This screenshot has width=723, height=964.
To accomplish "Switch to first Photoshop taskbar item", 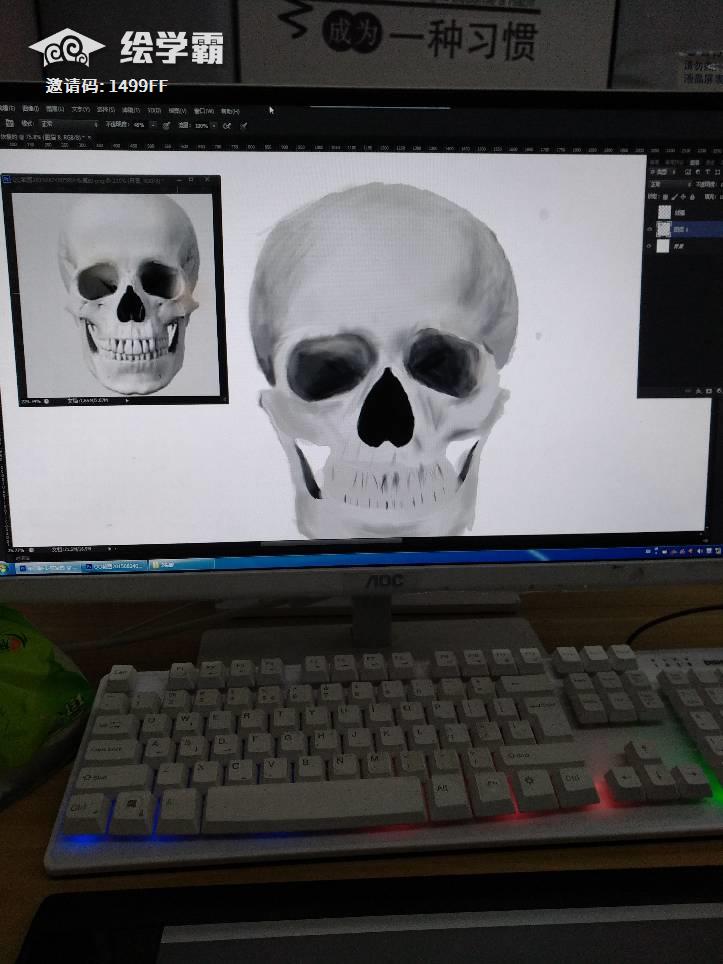I will (48, 567).
